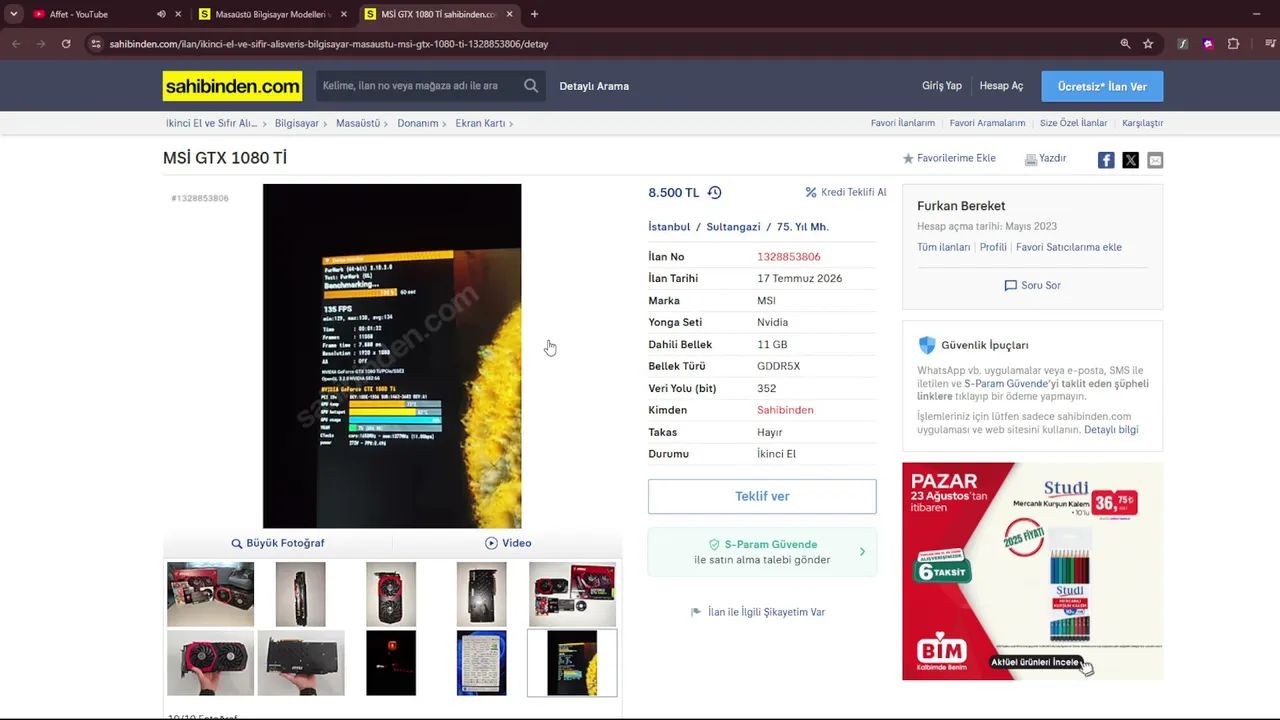1280x720 pixels.
Task: Bookmark this page with the star icon
Action: pyautogui.click(x=1148, y=44)
